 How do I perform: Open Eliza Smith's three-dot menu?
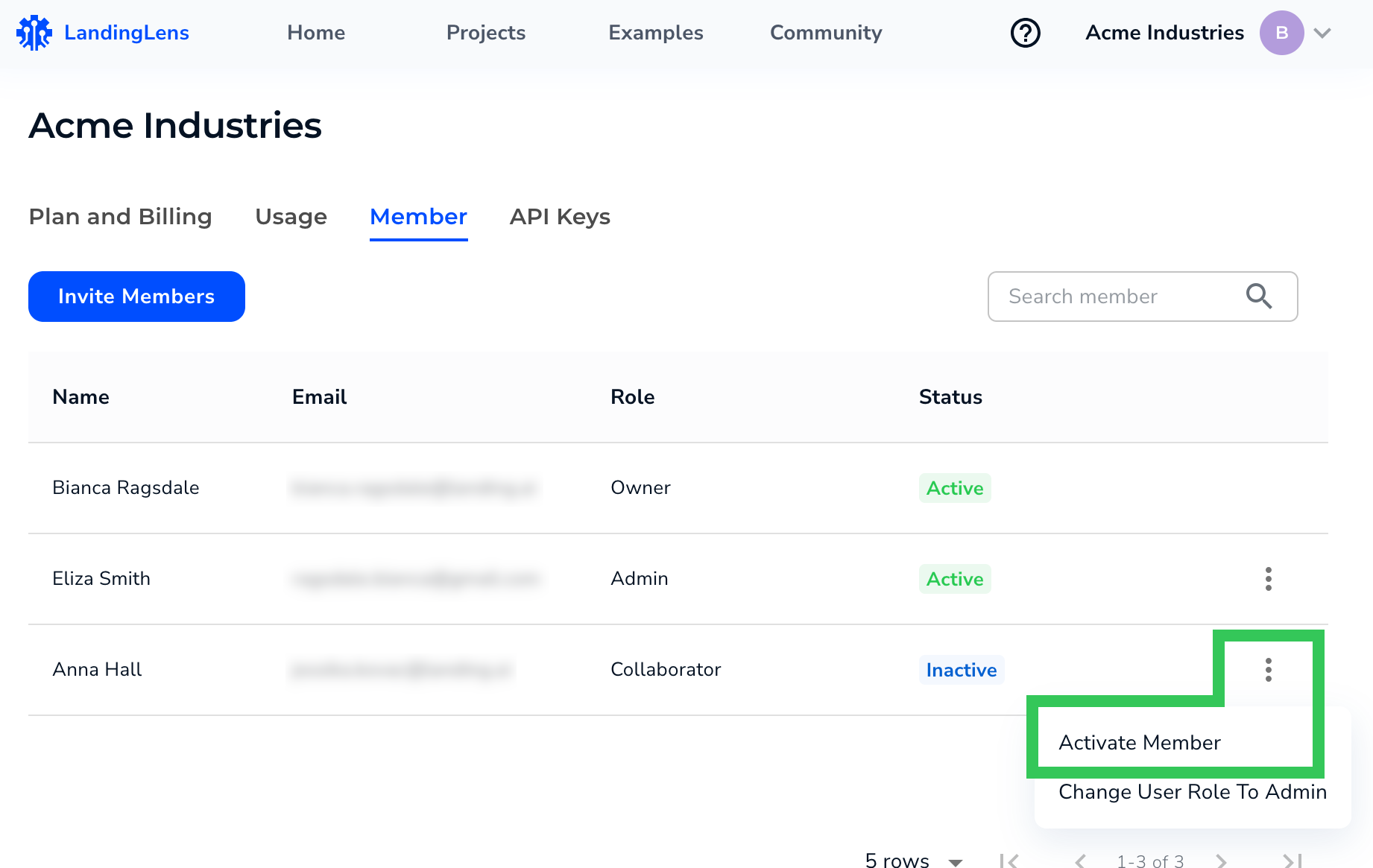tap(1268, 579)
